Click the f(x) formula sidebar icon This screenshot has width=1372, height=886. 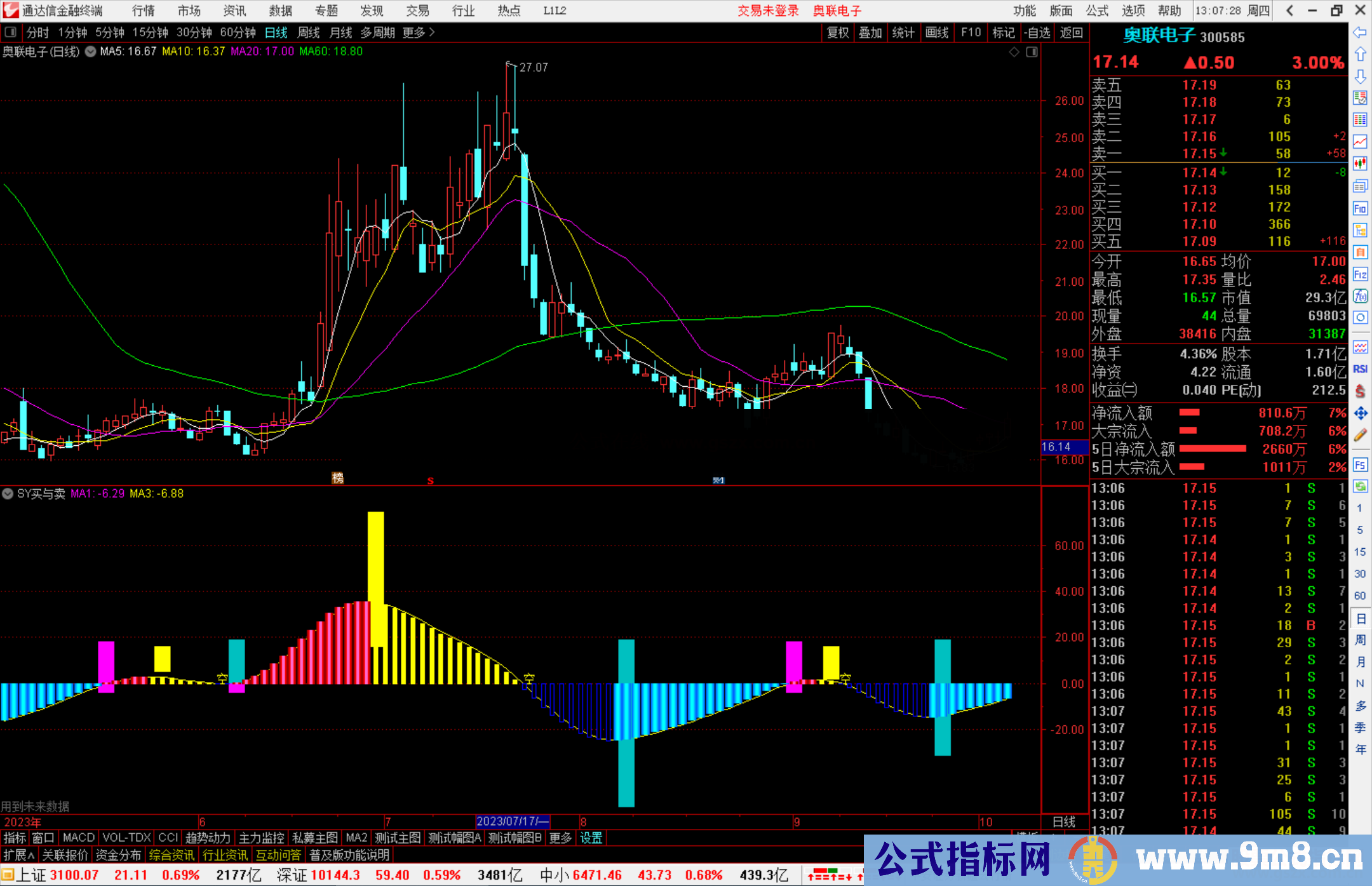click(1360, 296)
